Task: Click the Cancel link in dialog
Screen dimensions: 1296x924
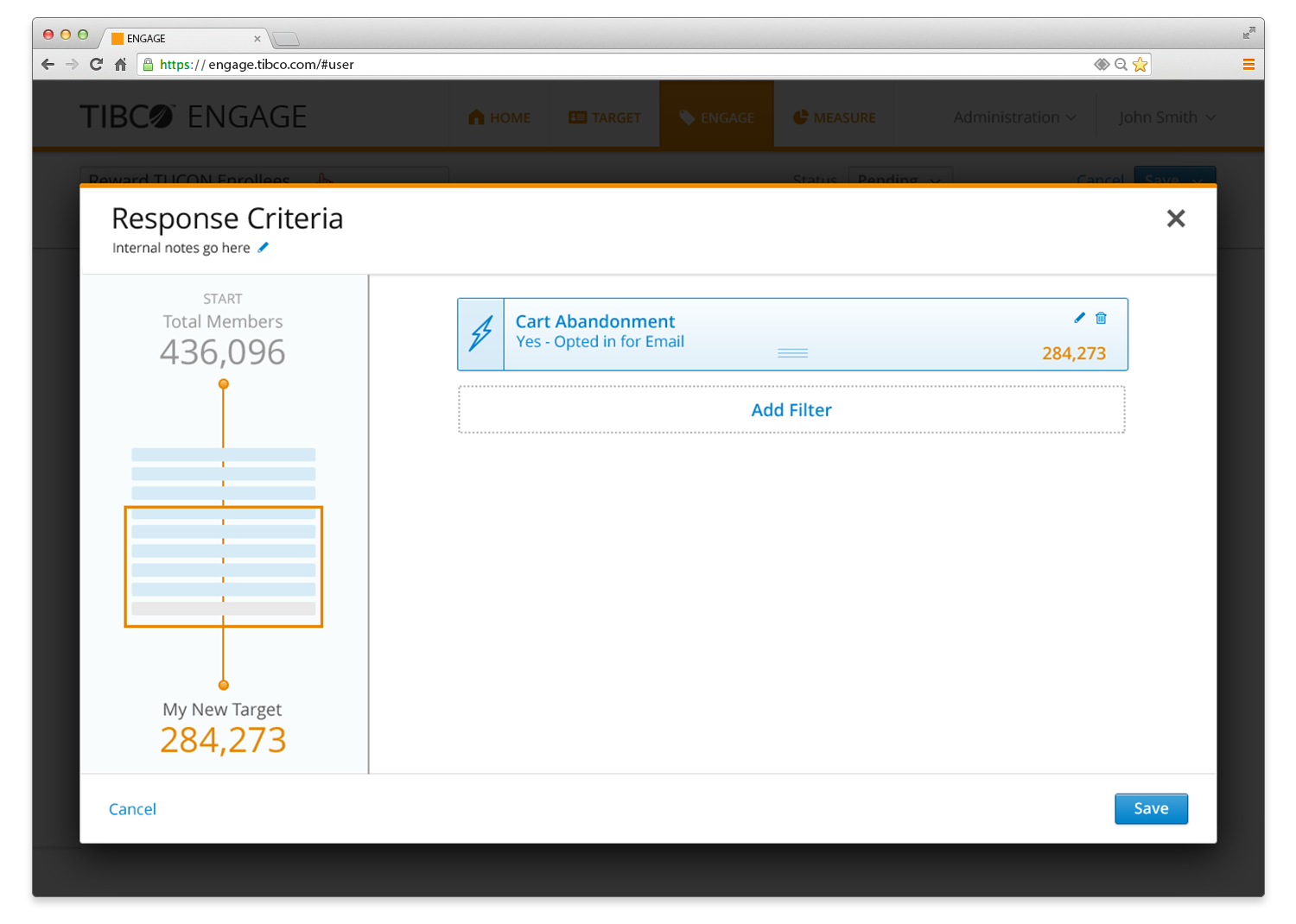Action: [132, 809]
